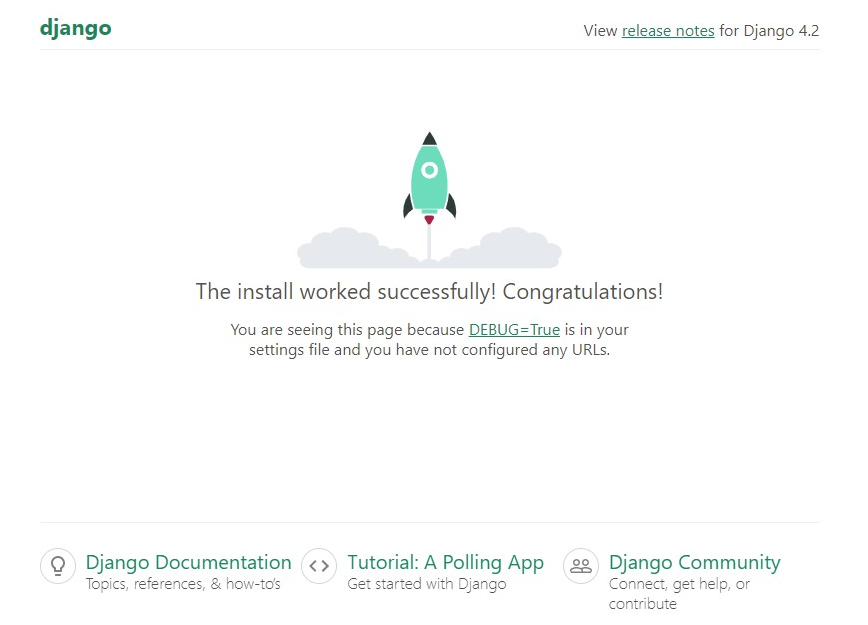Click 'Get started with Django' text
The image size is (868, 625).
click(427, 584)
